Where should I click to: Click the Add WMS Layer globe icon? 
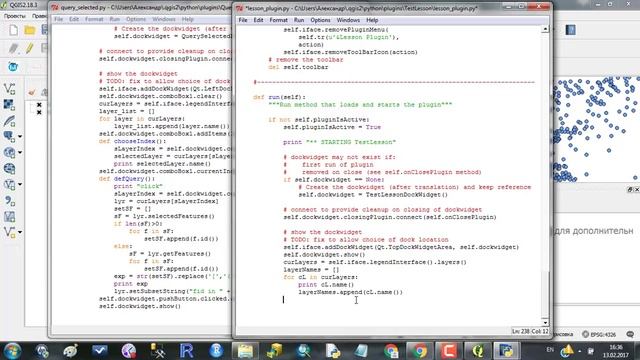9,153
